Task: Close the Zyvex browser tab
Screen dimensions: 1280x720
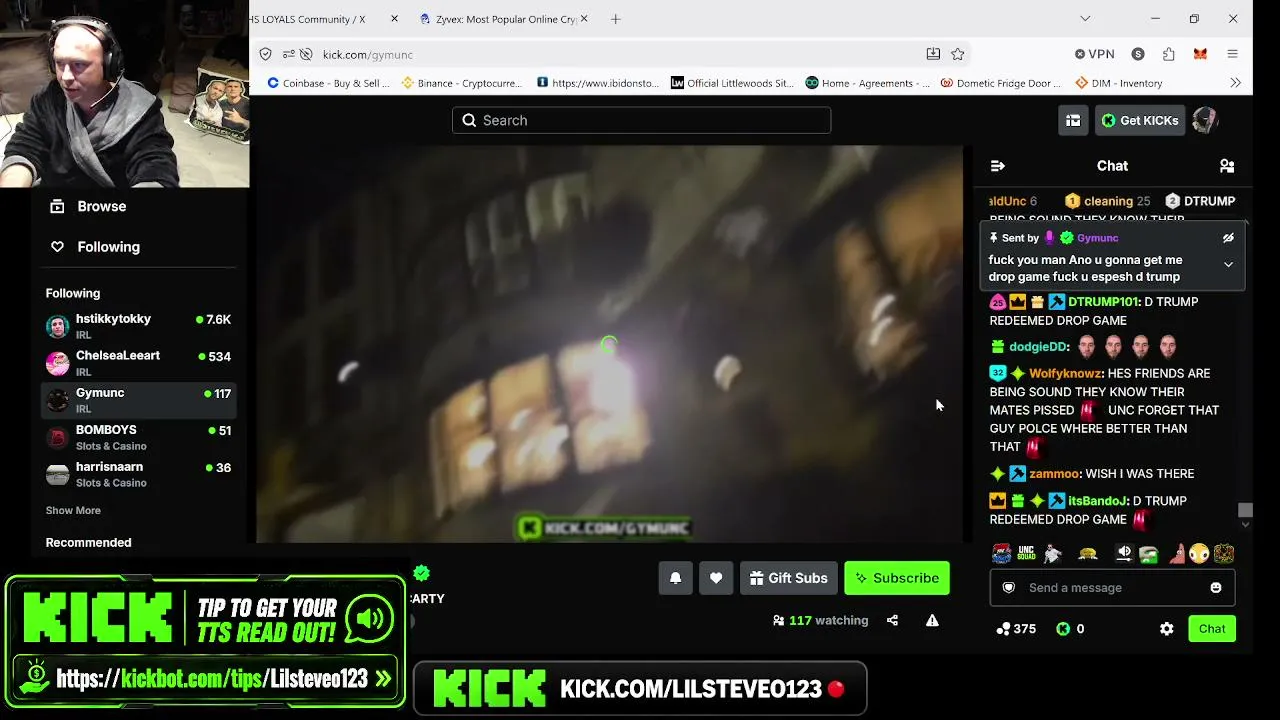Action: (x=584, y=19)
